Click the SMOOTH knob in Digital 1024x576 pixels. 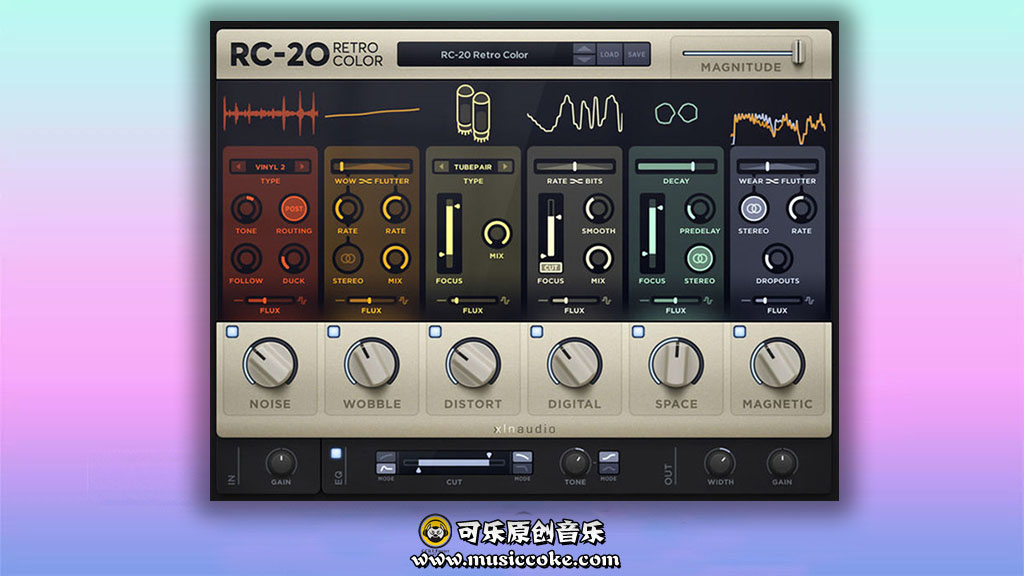coord(598,209)
